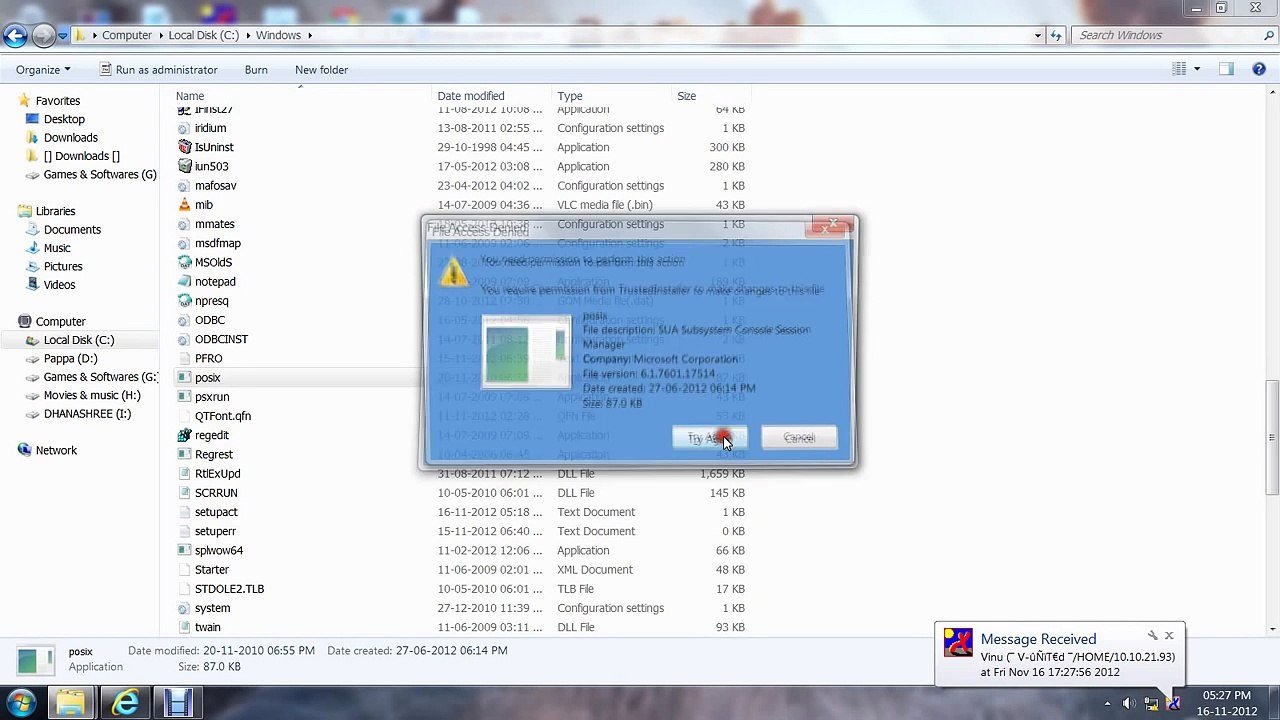Open the address bar history dropdown
This screenshot has height=720, width=1280.
coord(1039,35)
